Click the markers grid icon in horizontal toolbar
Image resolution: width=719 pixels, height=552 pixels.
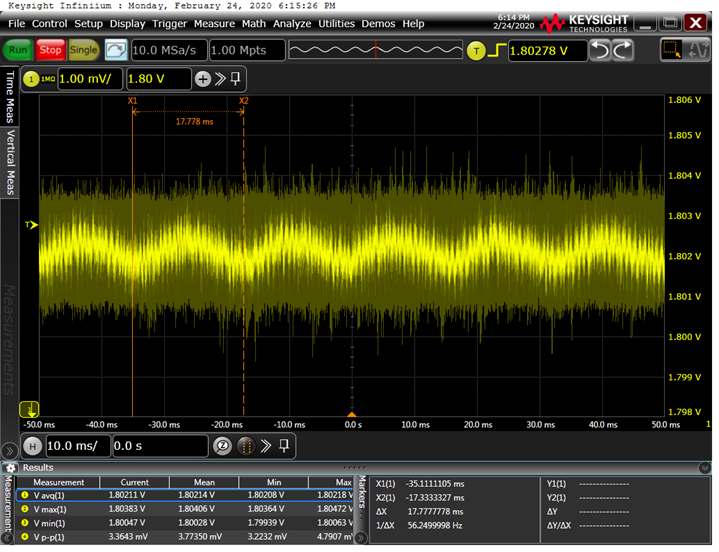pyautogui.click(x=246, y=446)
